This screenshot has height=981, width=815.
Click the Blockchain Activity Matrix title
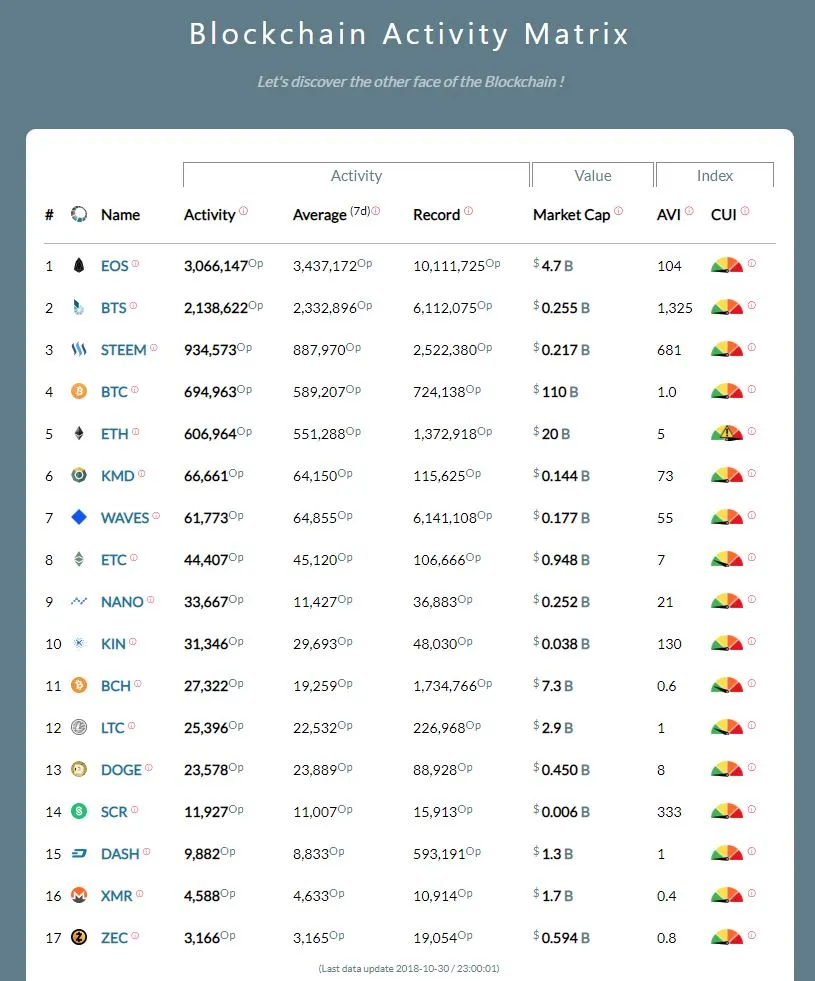pyautogui.click(x=409, y=34)
